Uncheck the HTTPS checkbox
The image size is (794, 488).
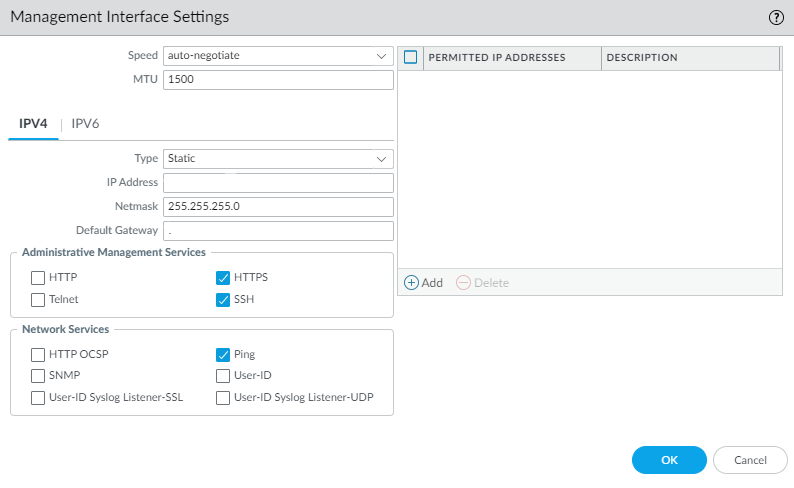point(223,277)
